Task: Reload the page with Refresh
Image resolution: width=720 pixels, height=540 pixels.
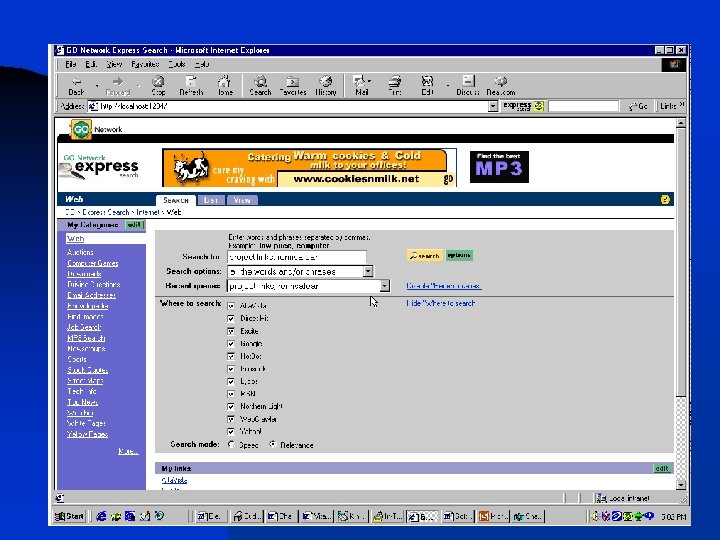Action: pyautogui.click(x=191, y=86)
